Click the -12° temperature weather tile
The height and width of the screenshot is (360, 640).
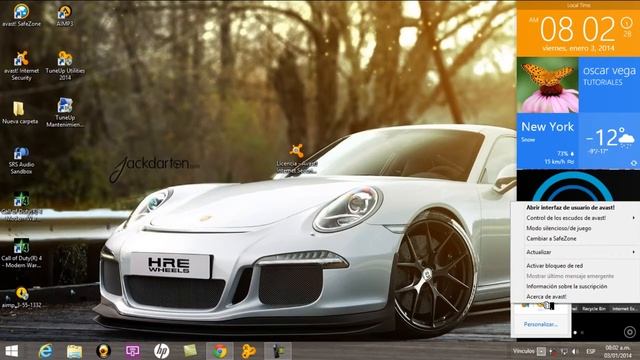[609, 141]
